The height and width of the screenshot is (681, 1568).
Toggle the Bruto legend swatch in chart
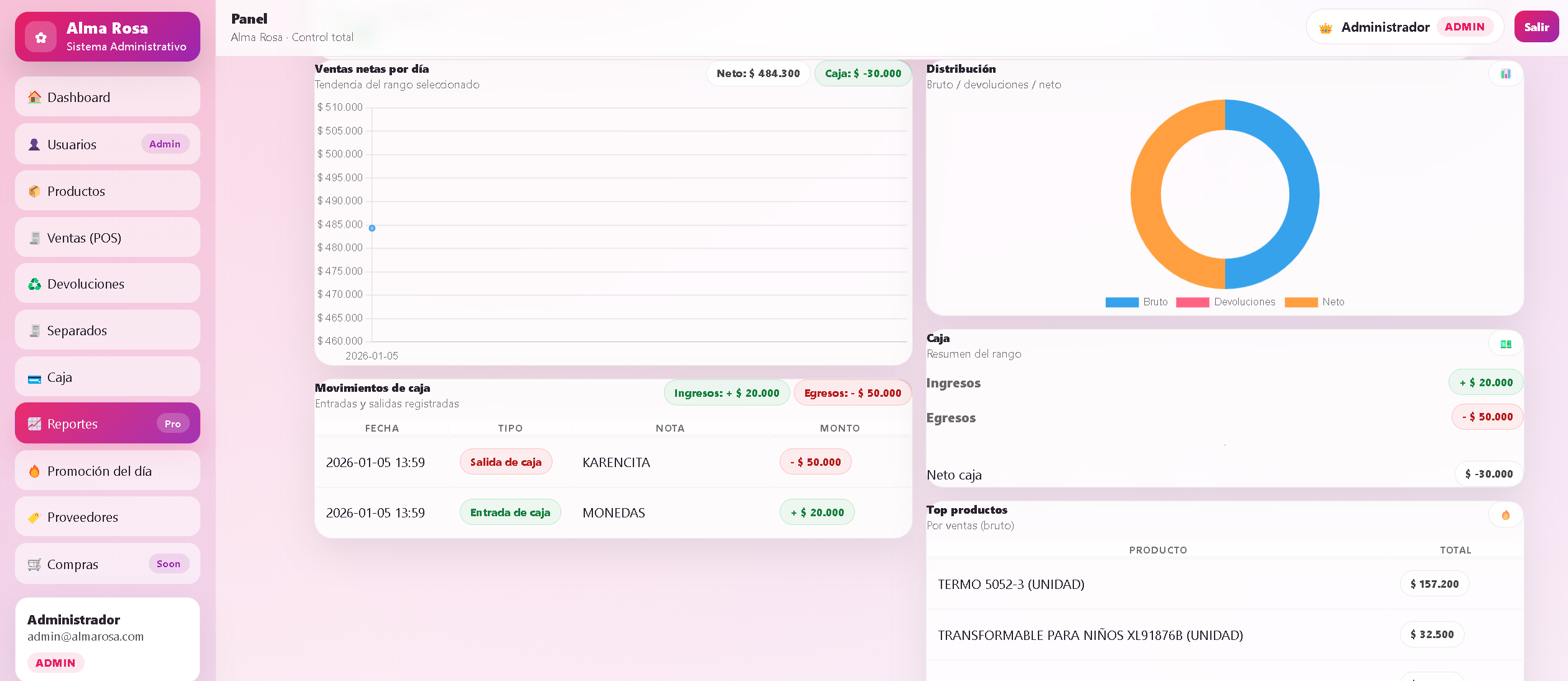[1122, 302]
